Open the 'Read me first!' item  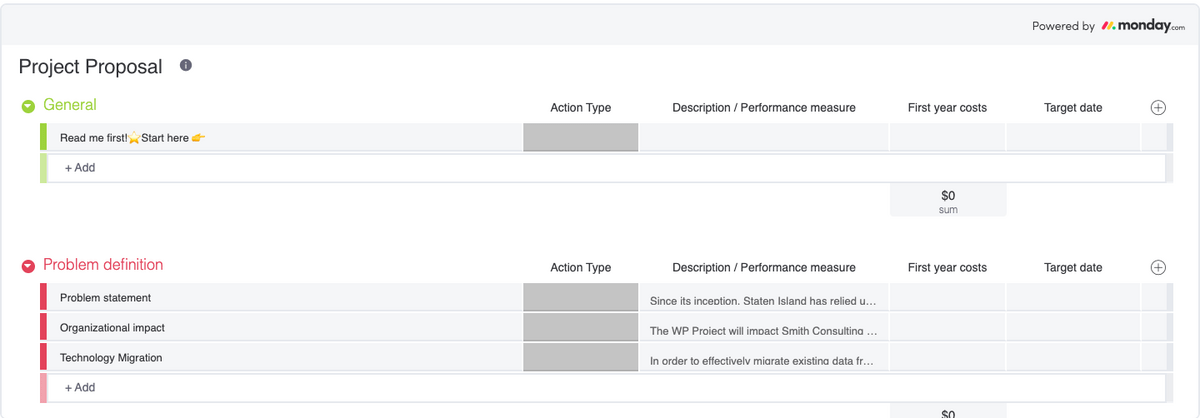pyautogui.click(x=132, y=138)
